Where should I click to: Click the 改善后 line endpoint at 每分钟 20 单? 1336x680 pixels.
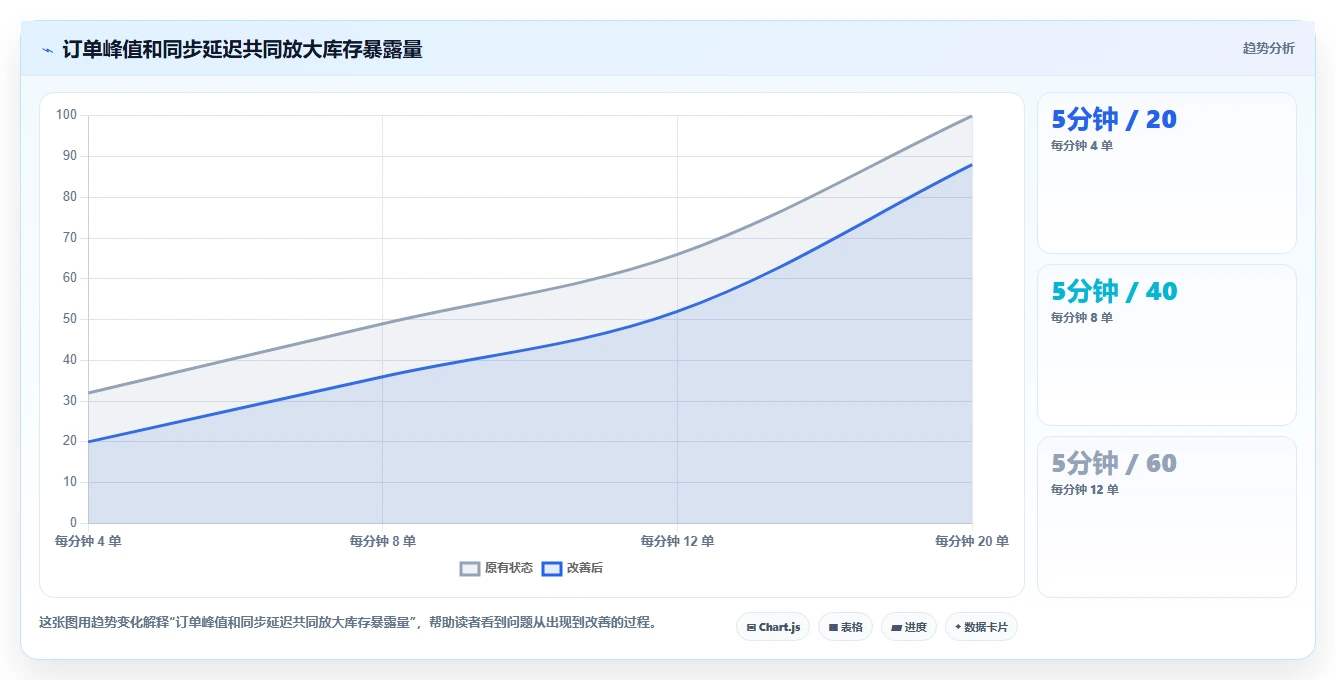point(972,165)
